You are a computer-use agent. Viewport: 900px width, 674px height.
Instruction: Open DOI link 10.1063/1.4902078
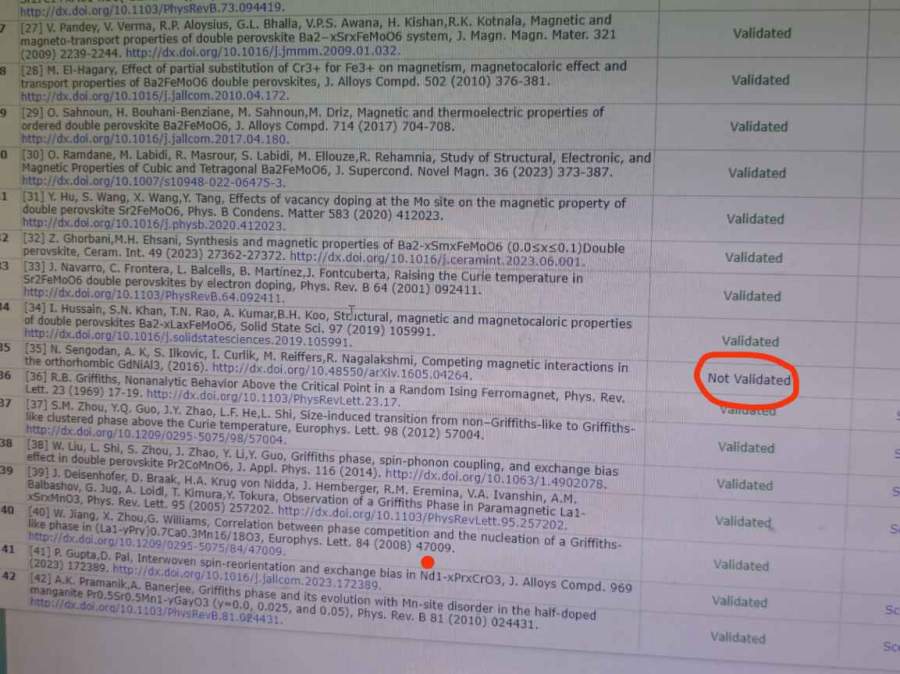496,479
